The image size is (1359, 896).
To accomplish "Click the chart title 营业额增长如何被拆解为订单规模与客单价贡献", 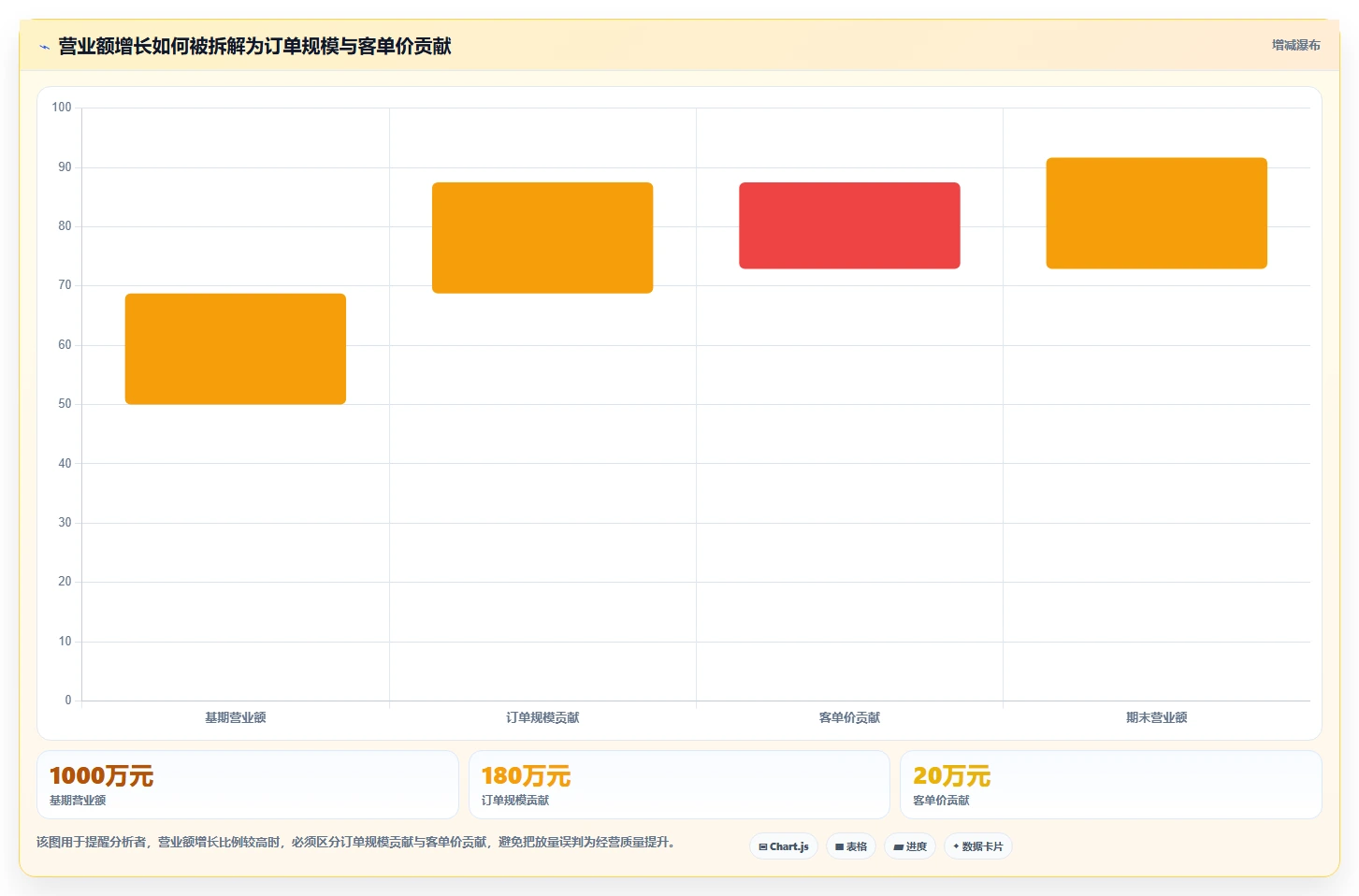I will click(254, 46).
